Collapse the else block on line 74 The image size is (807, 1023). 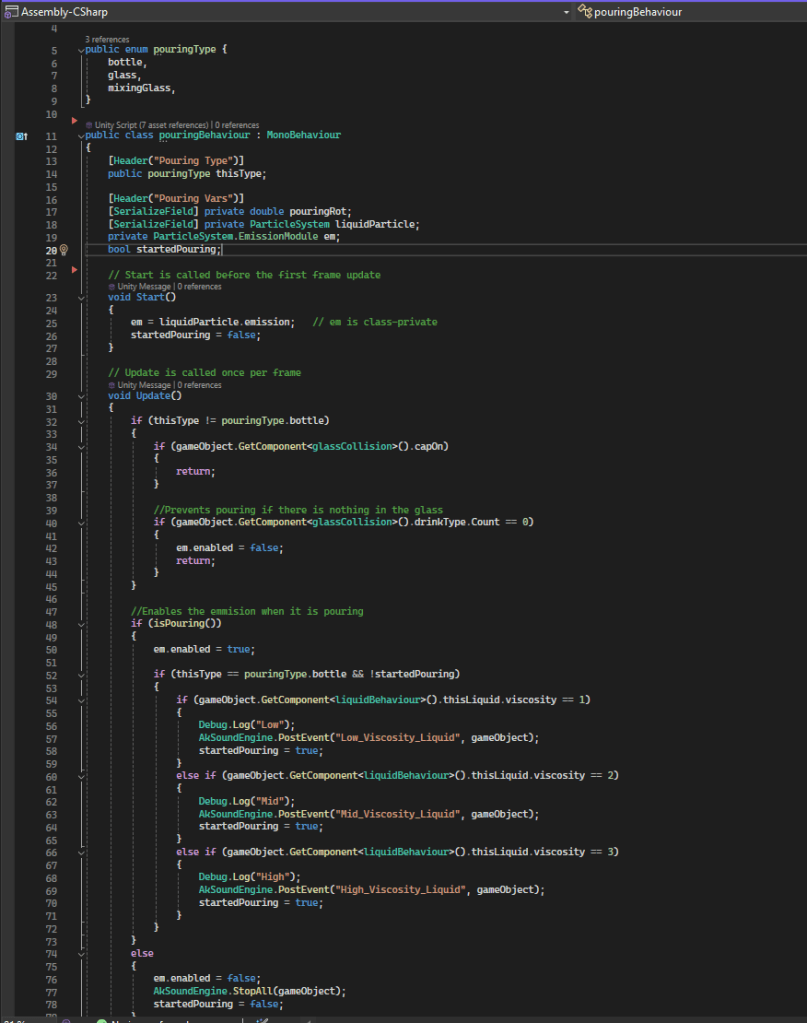[80, 954]
